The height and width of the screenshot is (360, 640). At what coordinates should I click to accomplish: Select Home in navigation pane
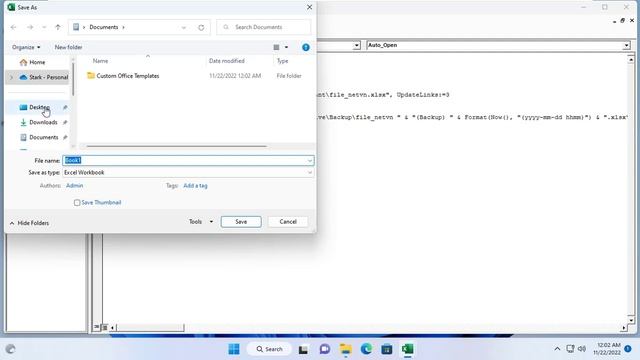[x=37, y=62]
